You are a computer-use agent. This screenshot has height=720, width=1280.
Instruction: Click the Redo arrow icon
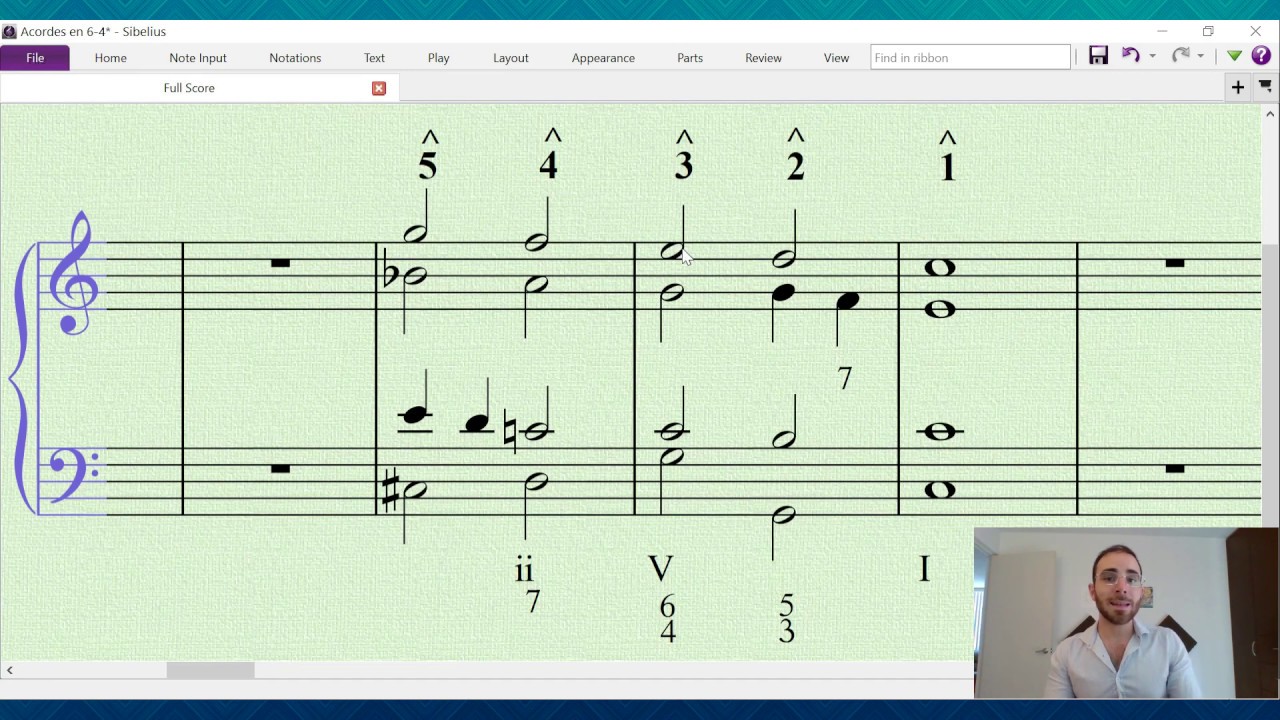coord(1180,56)
